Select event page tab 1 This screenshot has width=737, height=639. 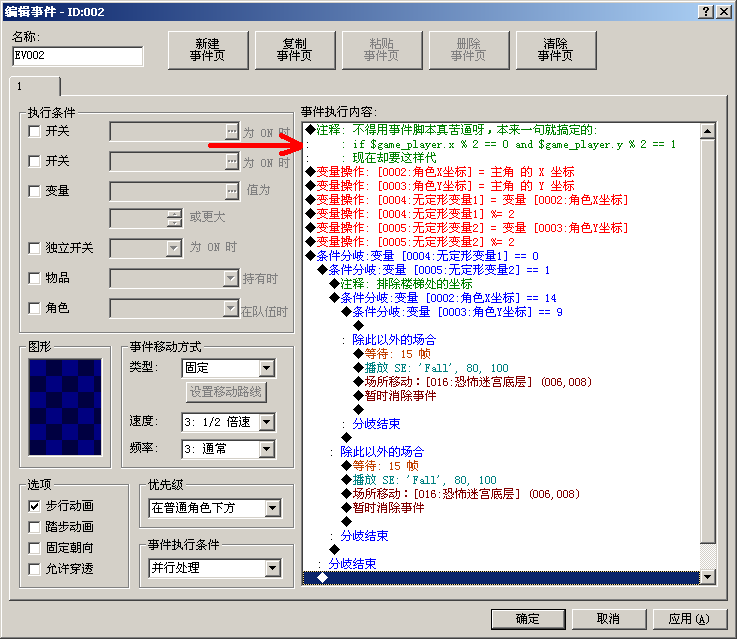pos(35,86)
